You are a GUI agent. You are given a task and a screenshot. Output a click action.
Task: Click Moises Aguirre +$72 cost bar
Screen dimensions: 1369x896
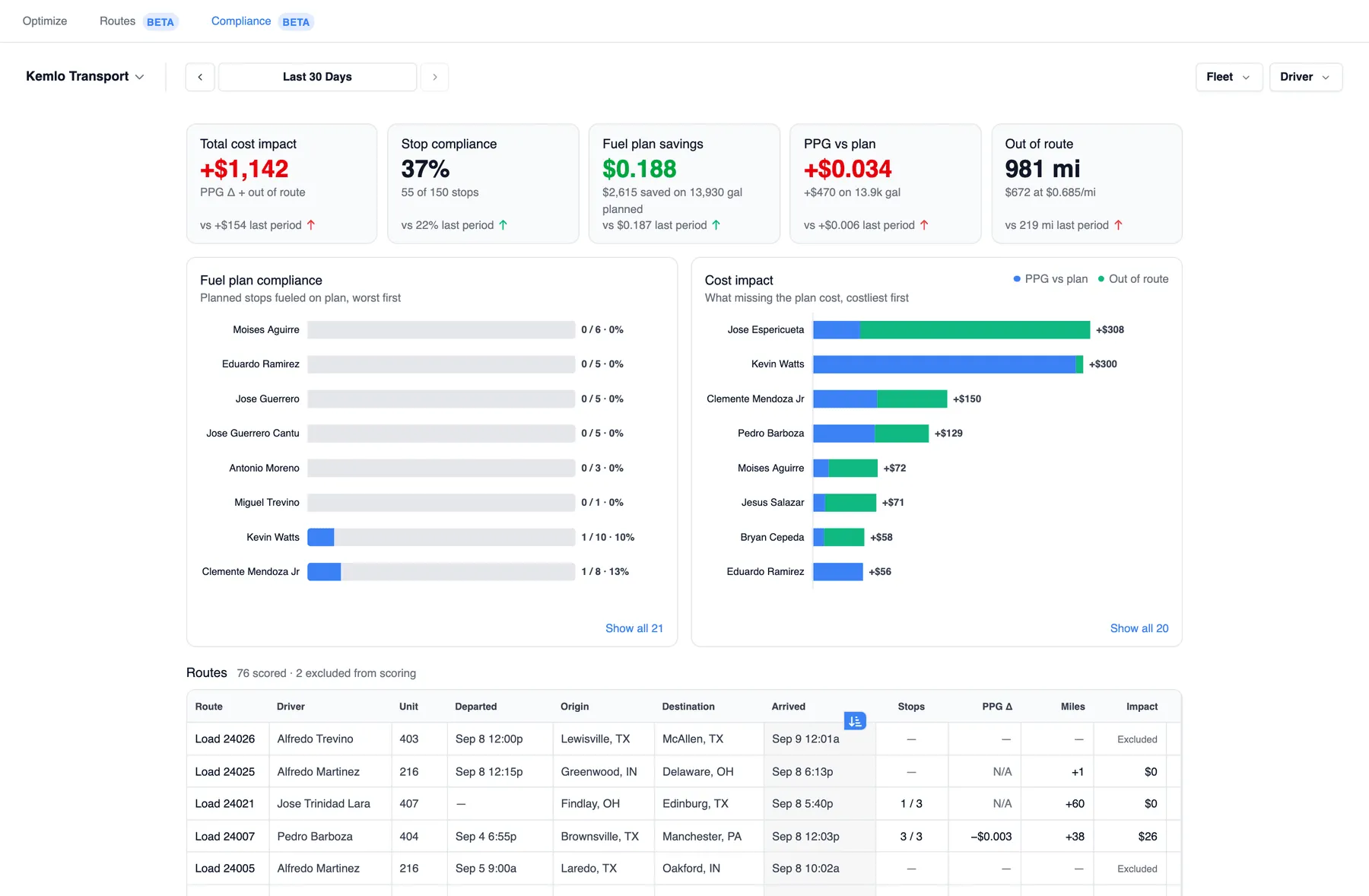[x=846, y=469]
